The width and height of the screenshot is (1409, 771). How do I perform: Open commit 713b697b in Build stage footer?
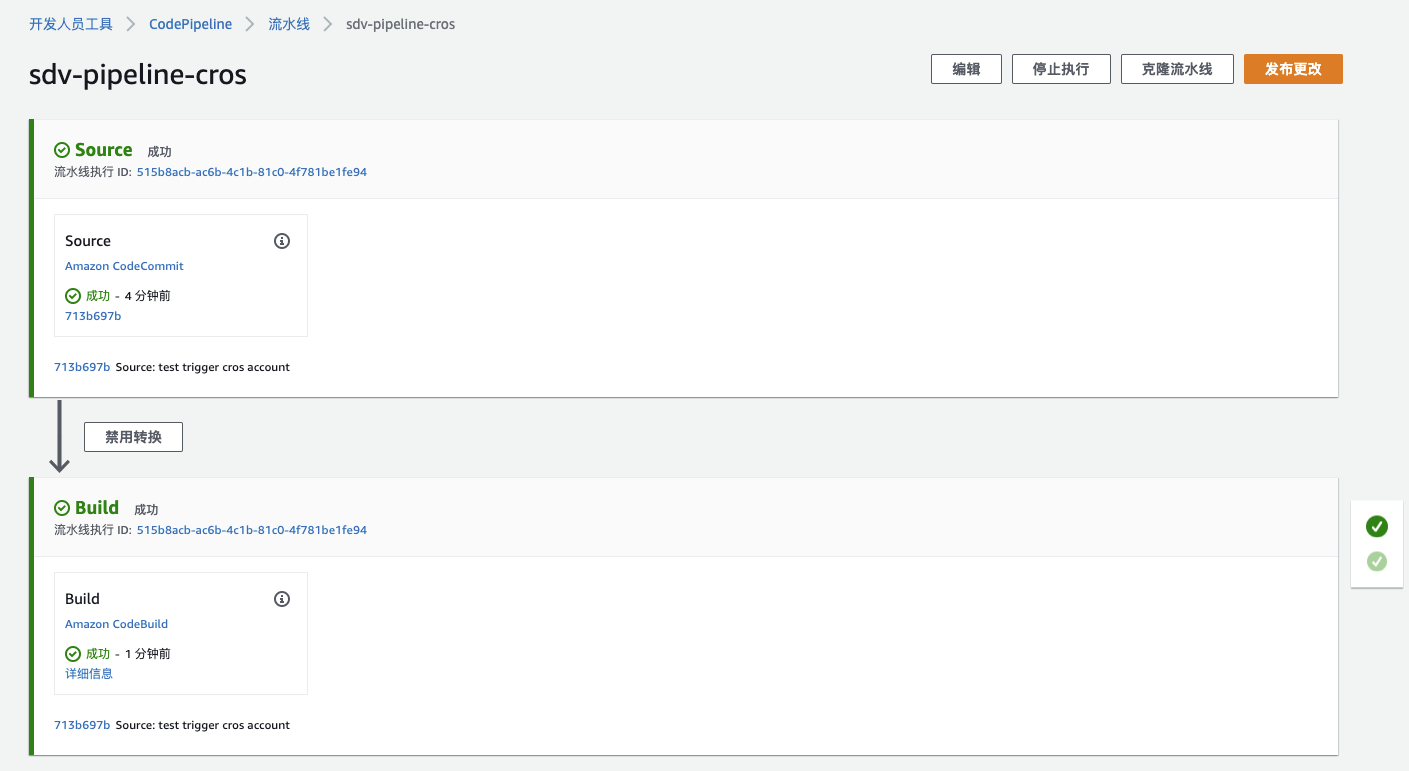(82, 725)
